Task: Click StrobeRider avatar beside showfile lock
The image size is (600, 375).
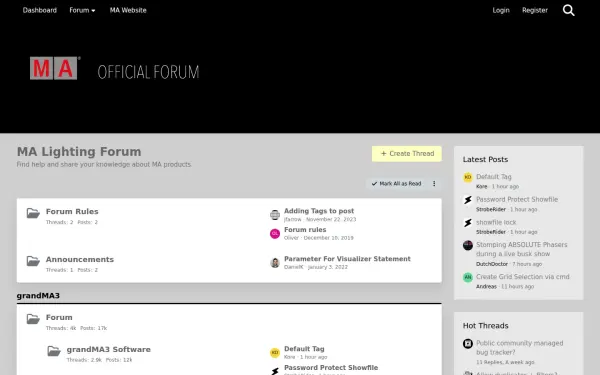Action: click(x=468, y=223)
